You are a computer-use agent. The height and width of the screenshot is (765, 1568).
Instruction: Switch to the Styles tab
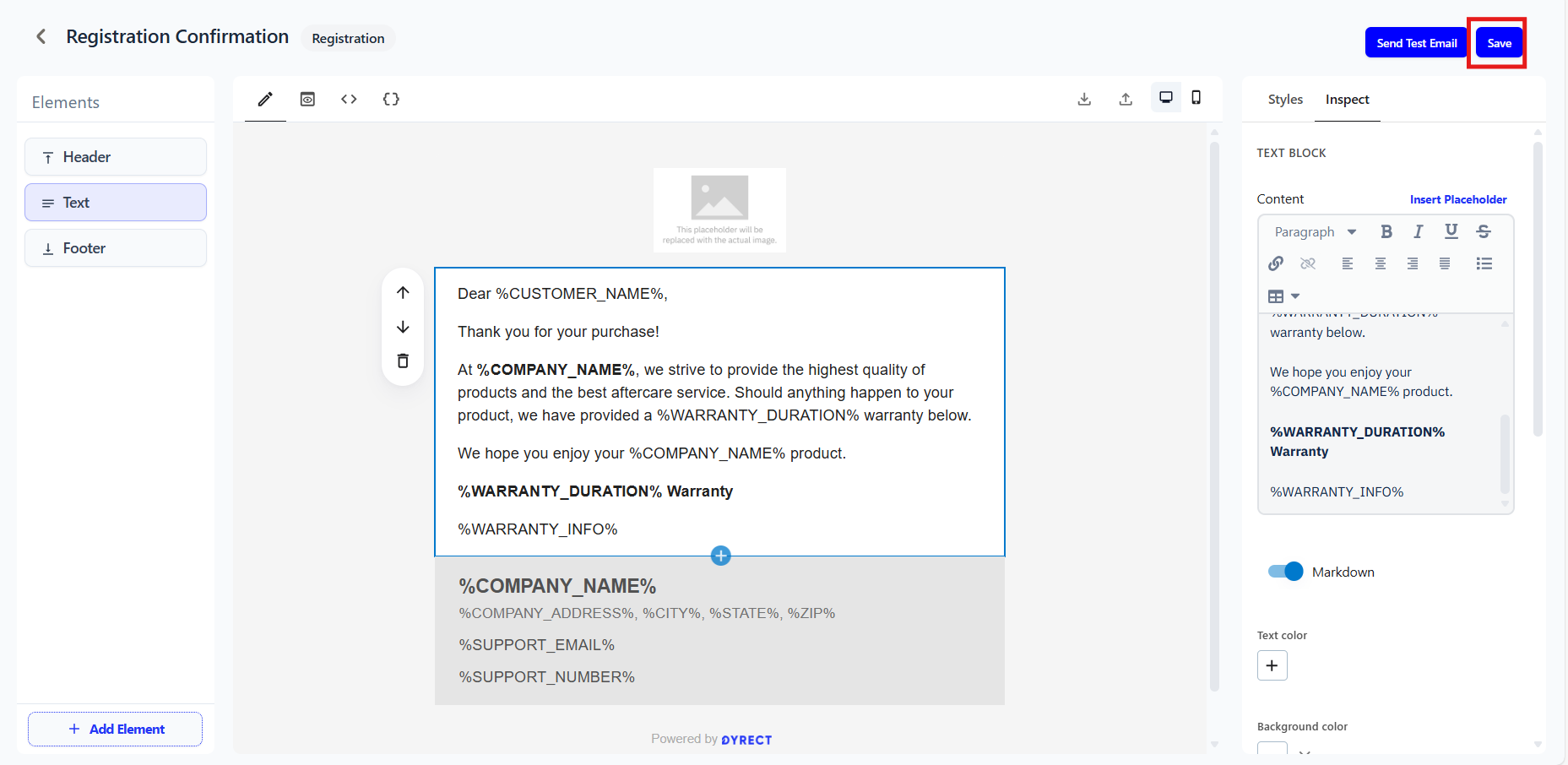(1285, 100)
